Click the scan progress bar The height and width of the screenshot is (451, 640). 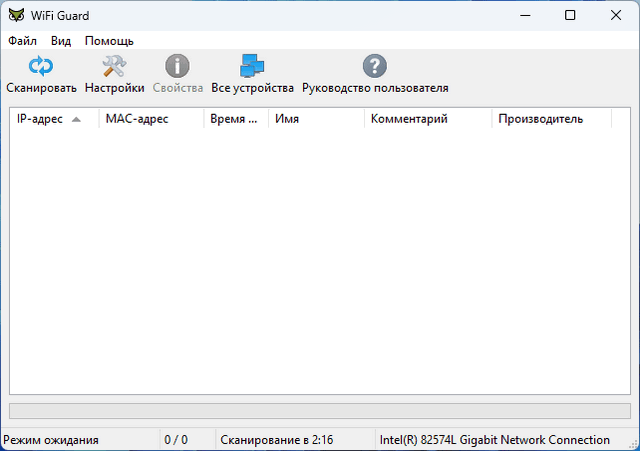320,411
